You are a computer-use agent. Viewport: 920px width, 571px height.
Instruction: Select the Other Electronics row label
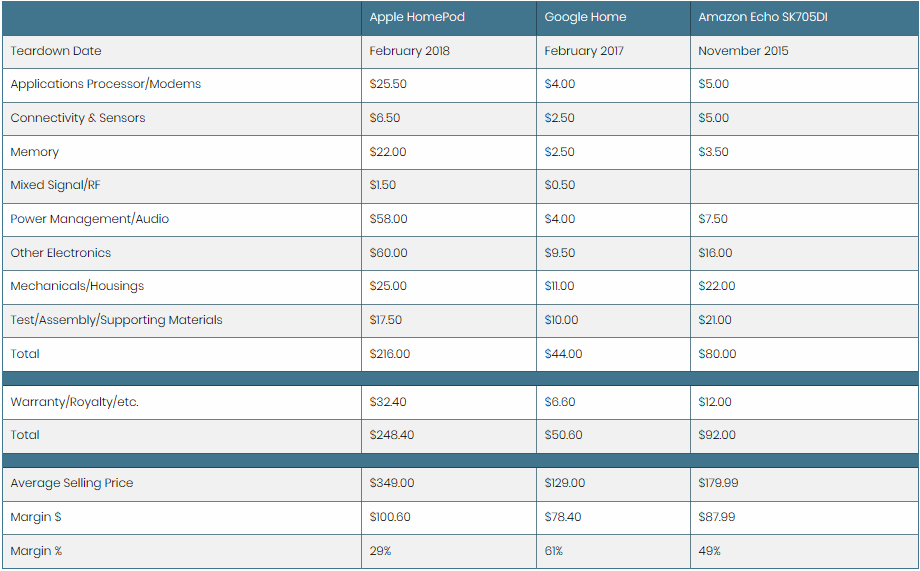point(61,253)
